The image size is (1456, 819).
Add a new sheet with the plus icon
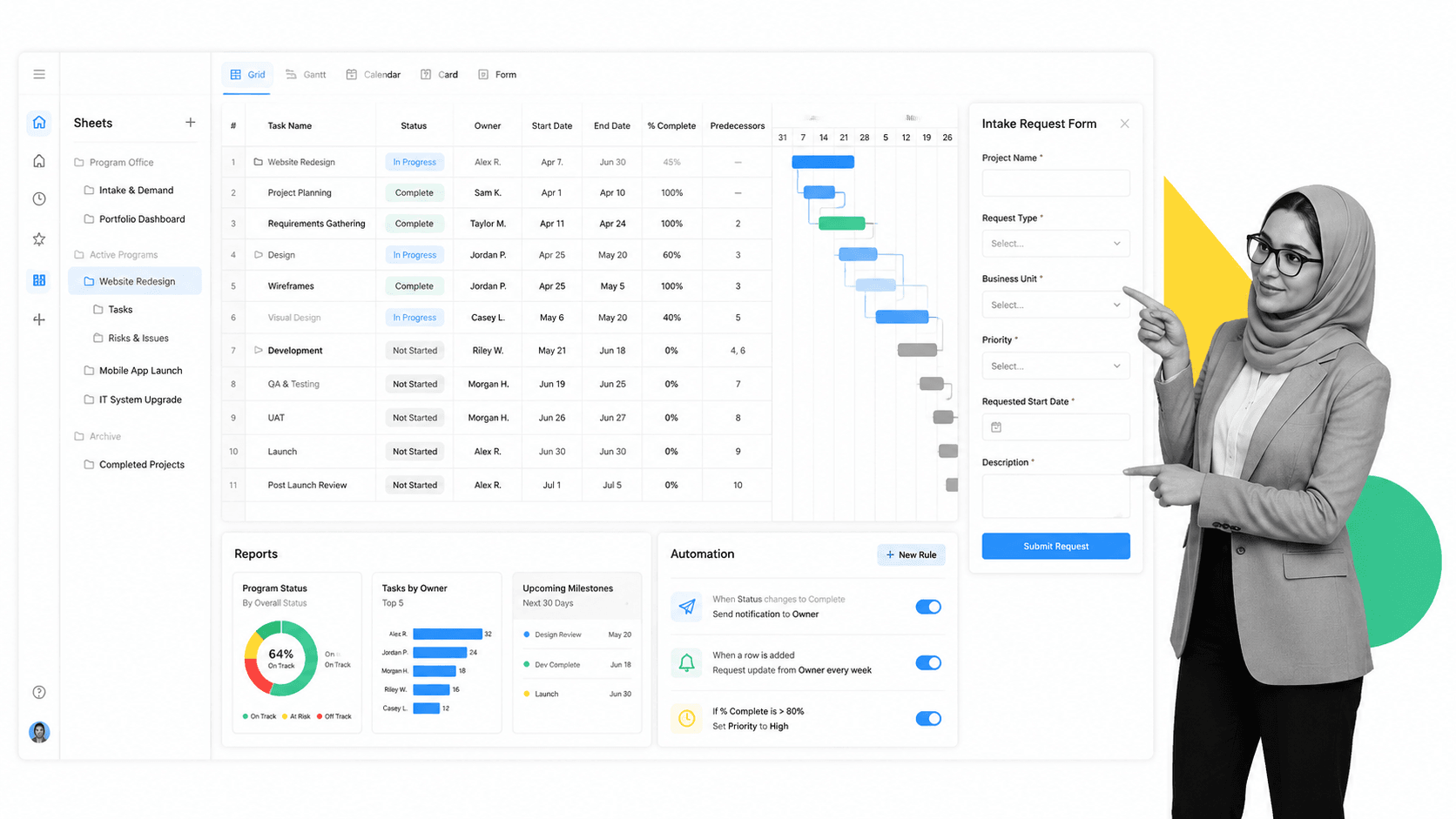coord(190,123)
